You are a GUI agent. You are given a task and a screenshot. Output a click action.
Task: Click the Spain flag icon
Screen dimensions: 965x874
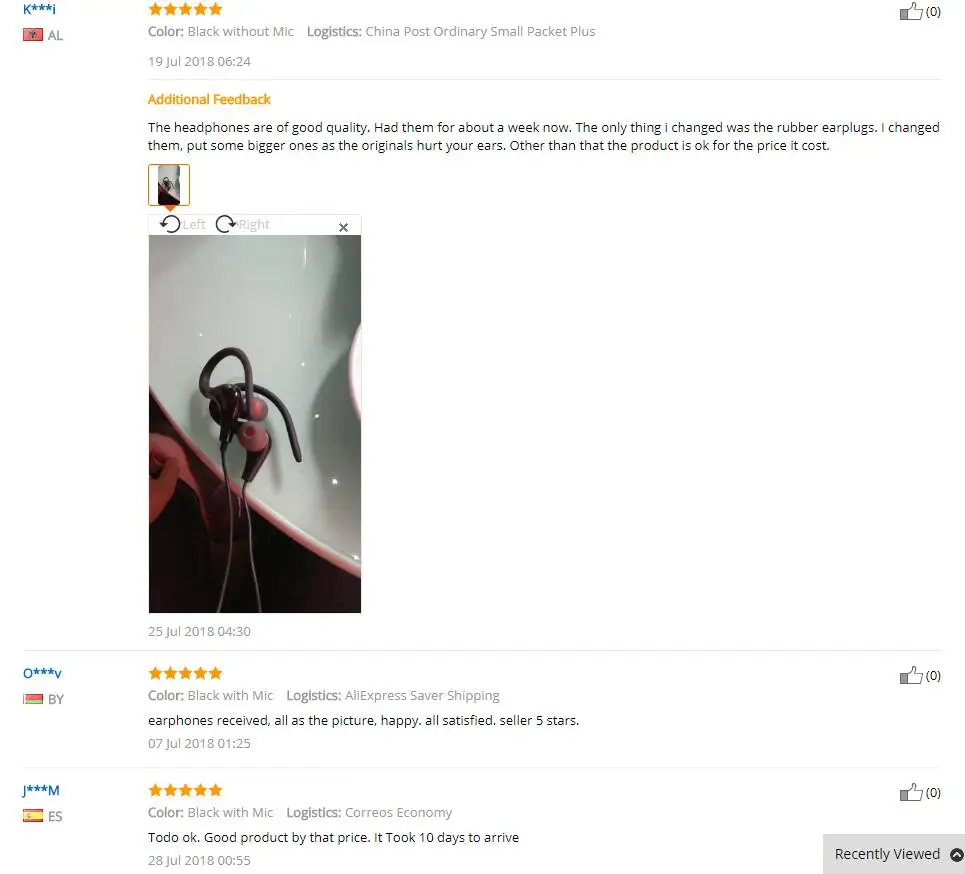33,816
